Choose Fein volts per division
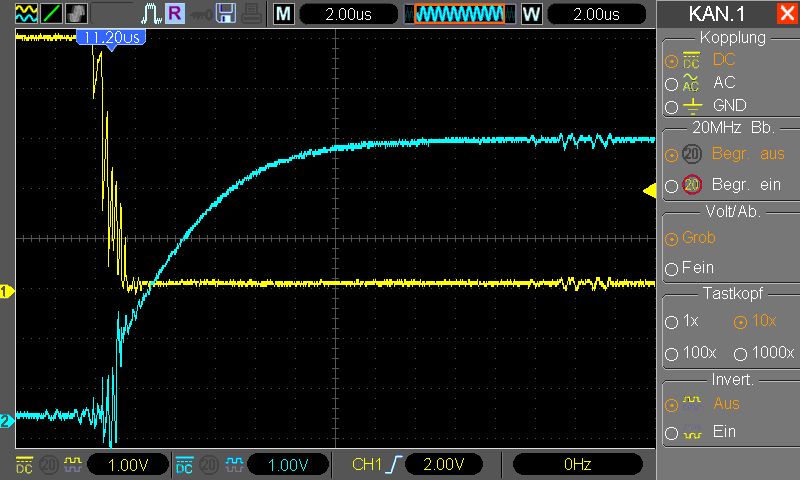 pos(671,269)
